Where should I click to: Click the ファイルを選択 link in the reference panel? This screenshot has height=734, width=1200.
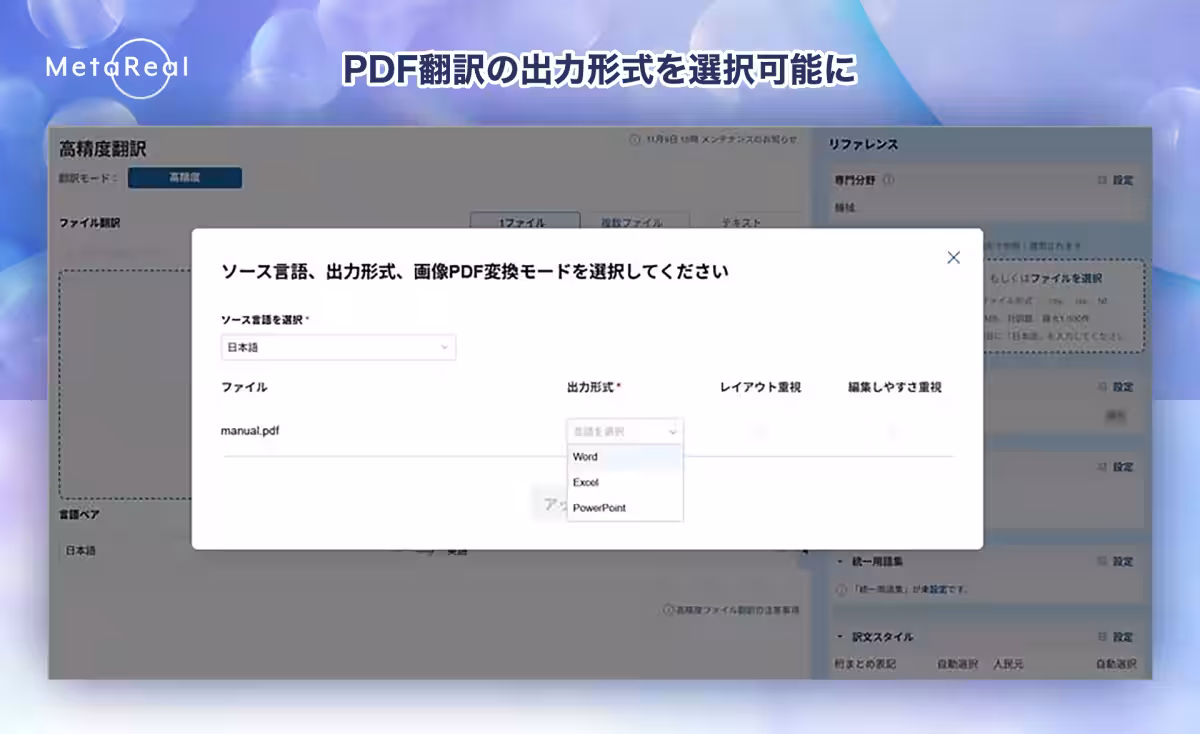click(x=1066, y=278)
